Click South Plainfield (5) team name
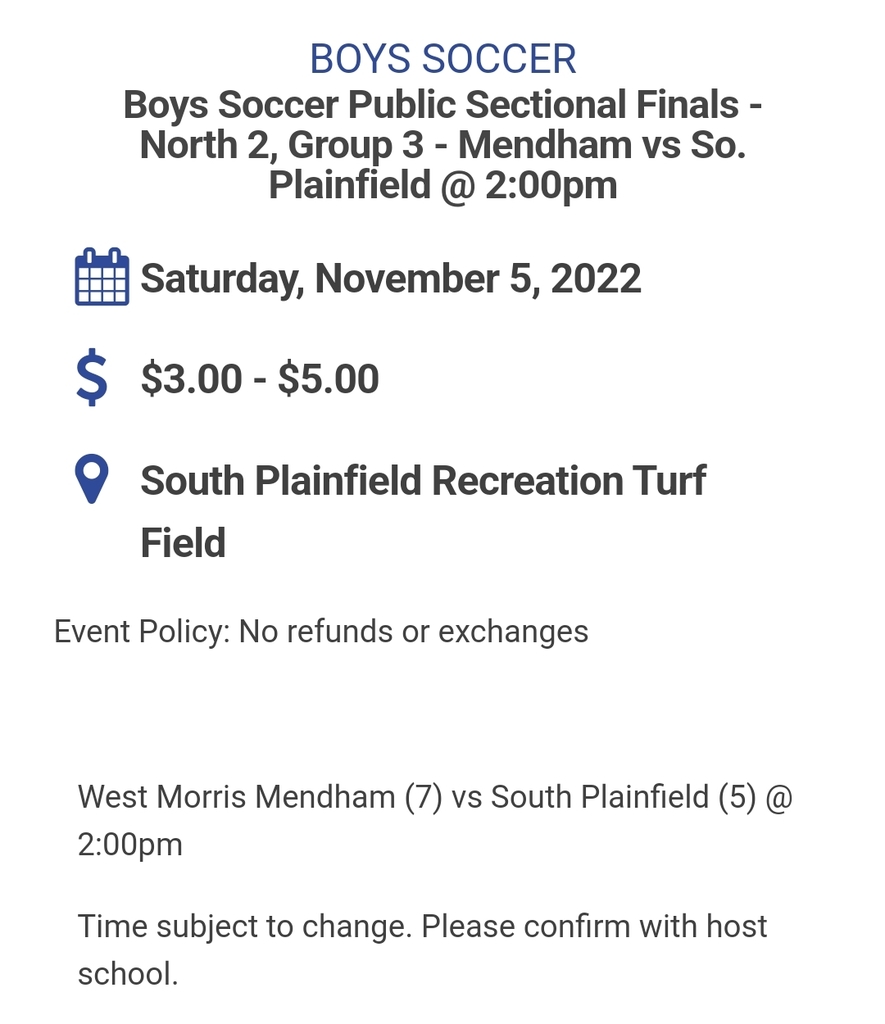 (623, 797)
